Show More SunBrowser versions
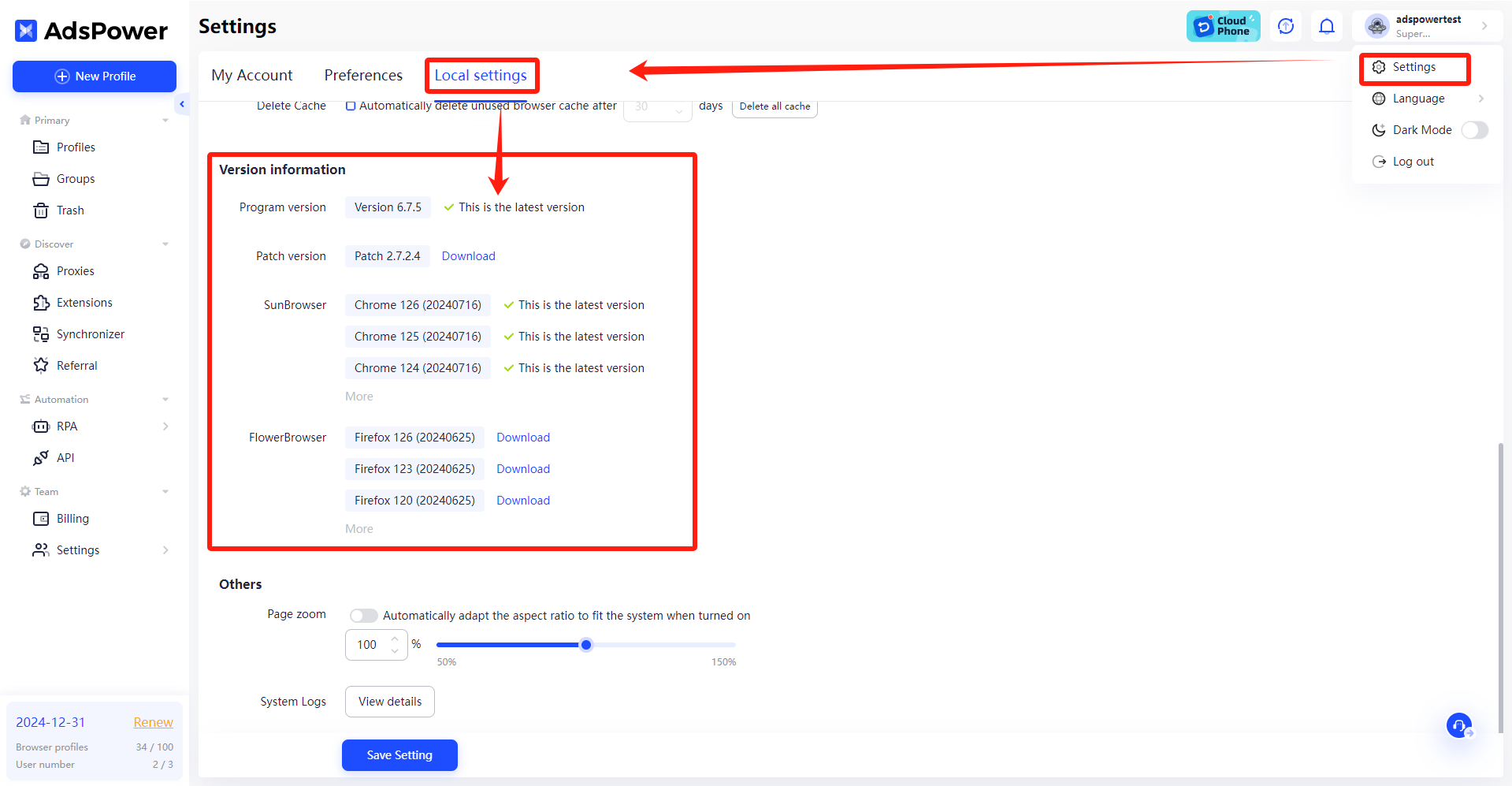Image resolution: width=1512 pixels, height=786 pixels. [x=359, y=397]
